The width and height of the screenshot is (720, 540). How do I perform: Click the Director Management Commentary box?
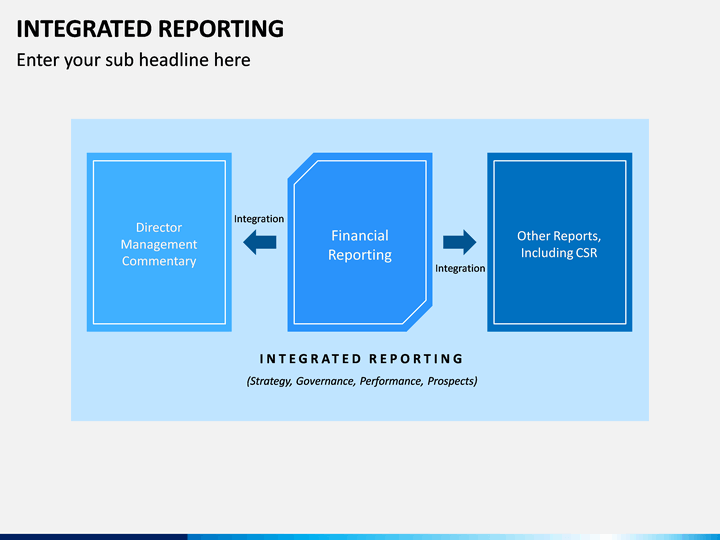click(x=159, y=242)
